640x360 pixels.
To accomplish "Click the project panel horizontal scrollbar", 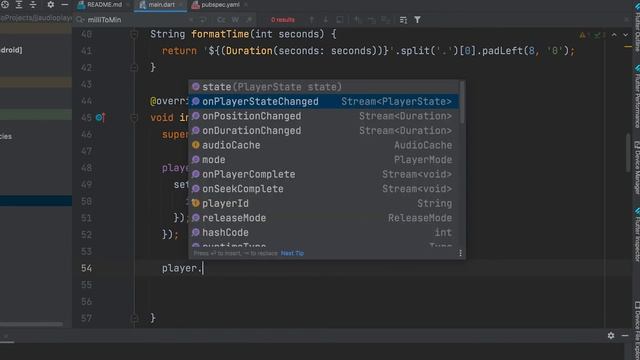I will click(31, 324).
